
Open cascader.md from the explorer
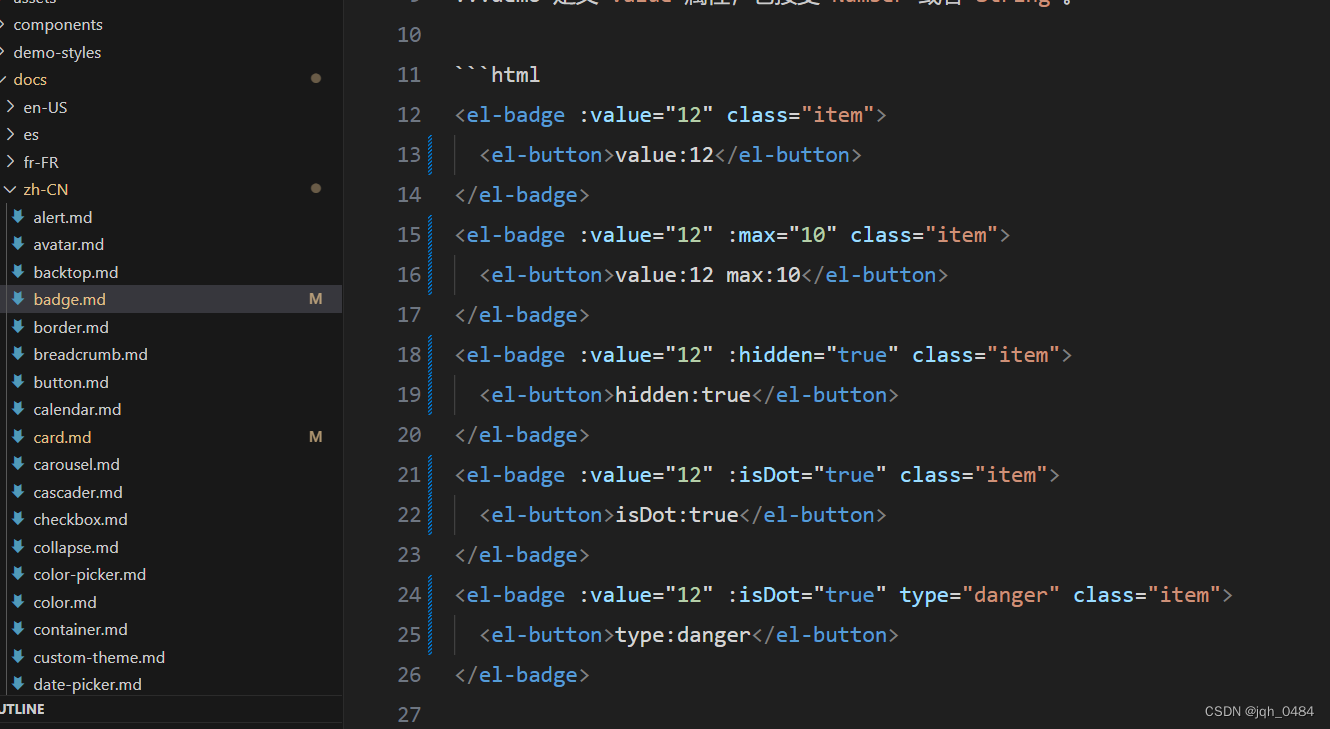click(x=78, y=491)
